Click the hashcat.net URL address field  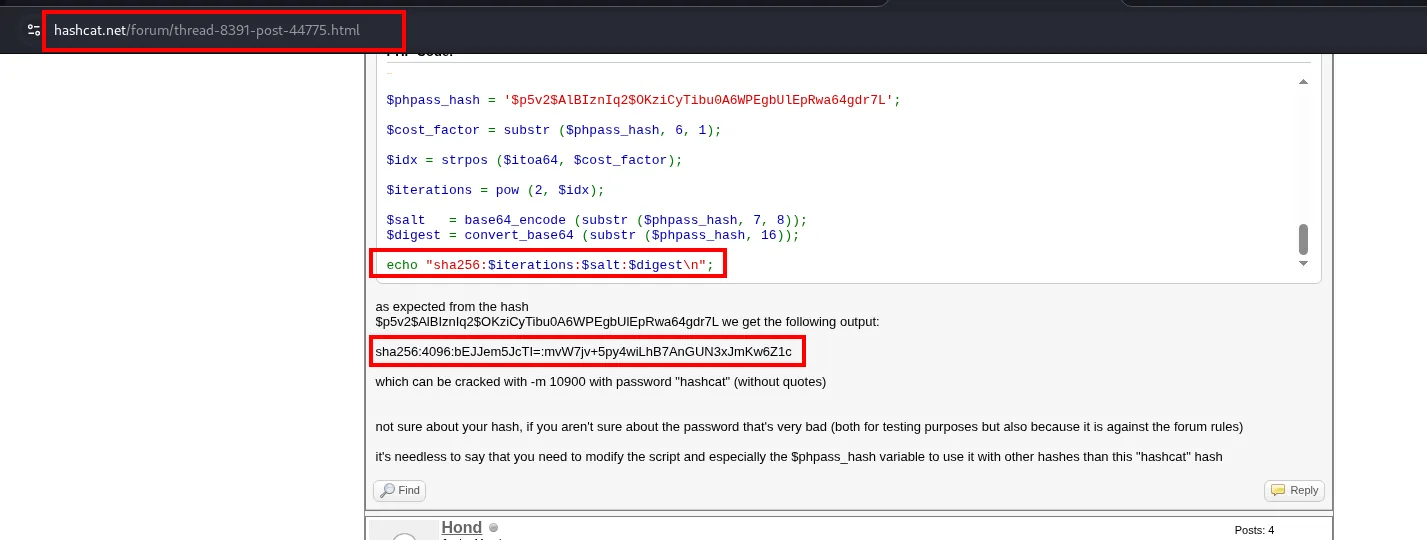tap(225, 31)
